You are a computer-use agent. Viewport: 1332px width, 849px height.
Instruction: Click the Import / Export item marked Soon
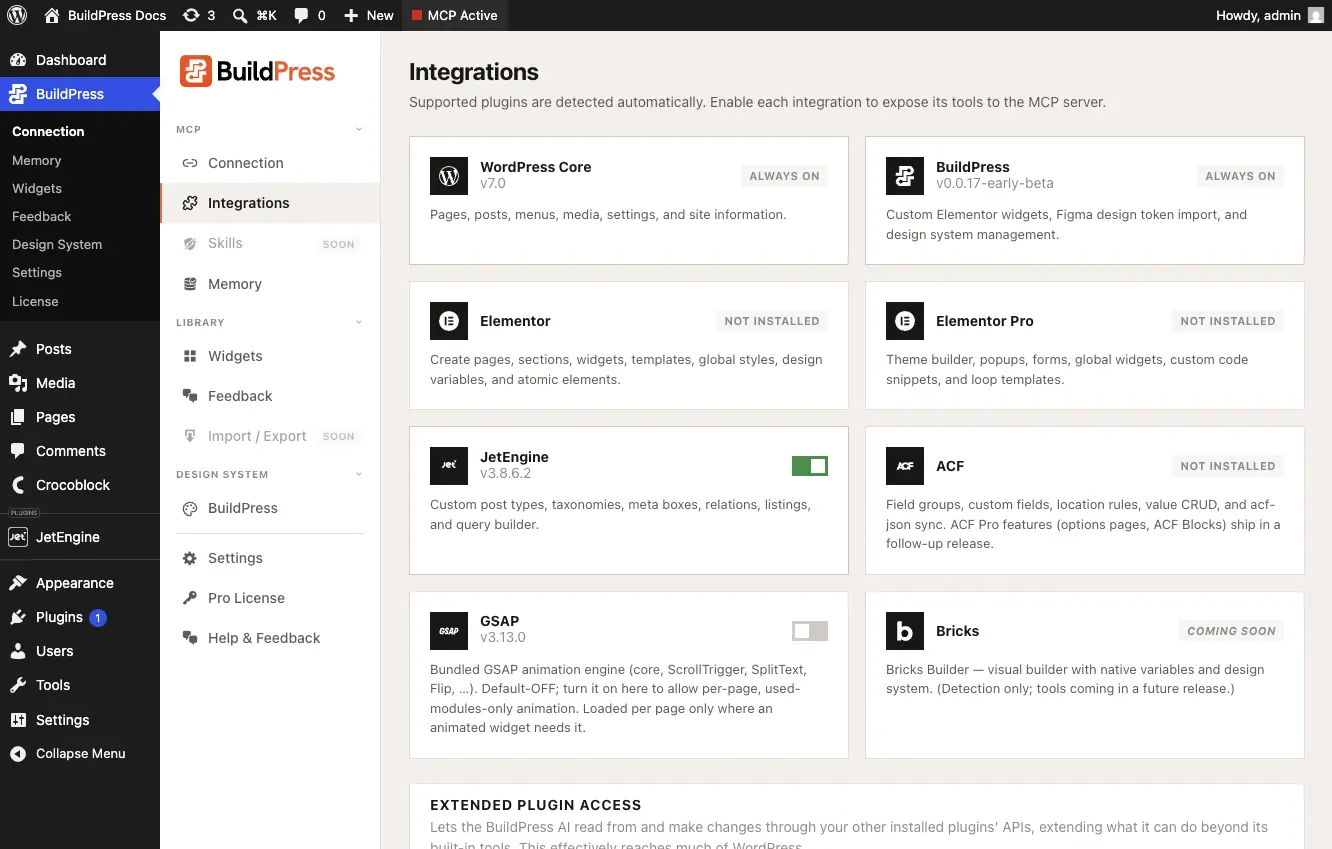tap(270, 436)
